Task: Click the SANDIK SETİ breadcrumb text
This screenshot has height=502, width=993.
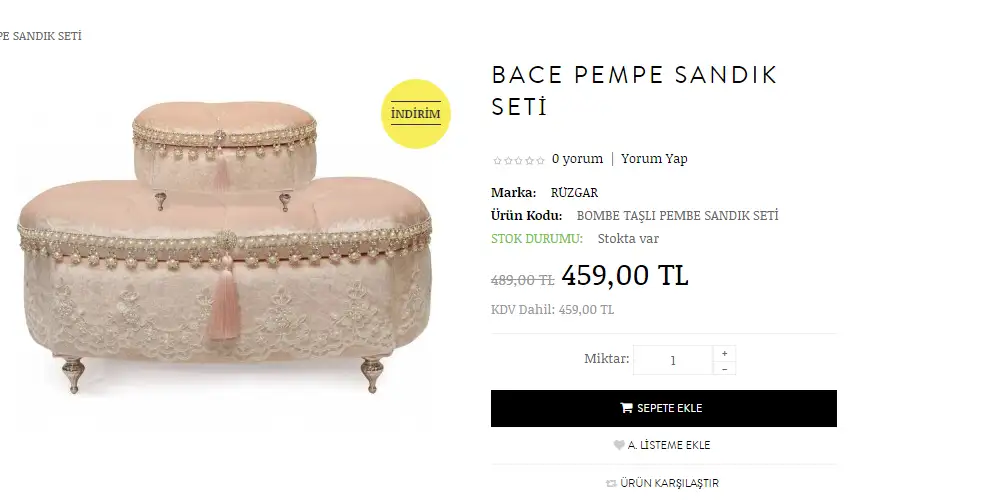Action: click(40, 36)
